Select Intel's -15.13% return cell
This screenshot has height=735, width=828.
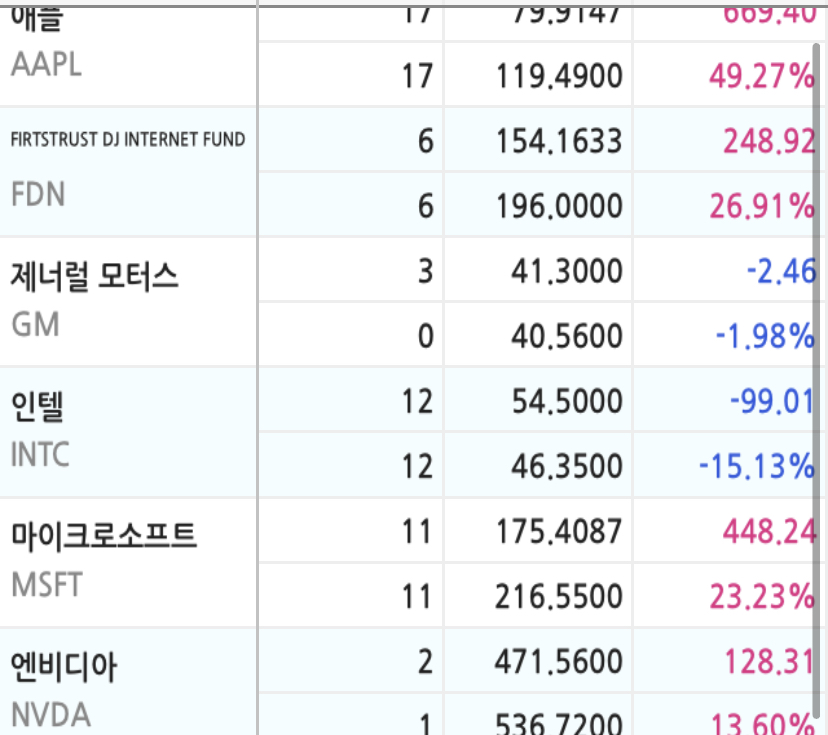point(755,466)
